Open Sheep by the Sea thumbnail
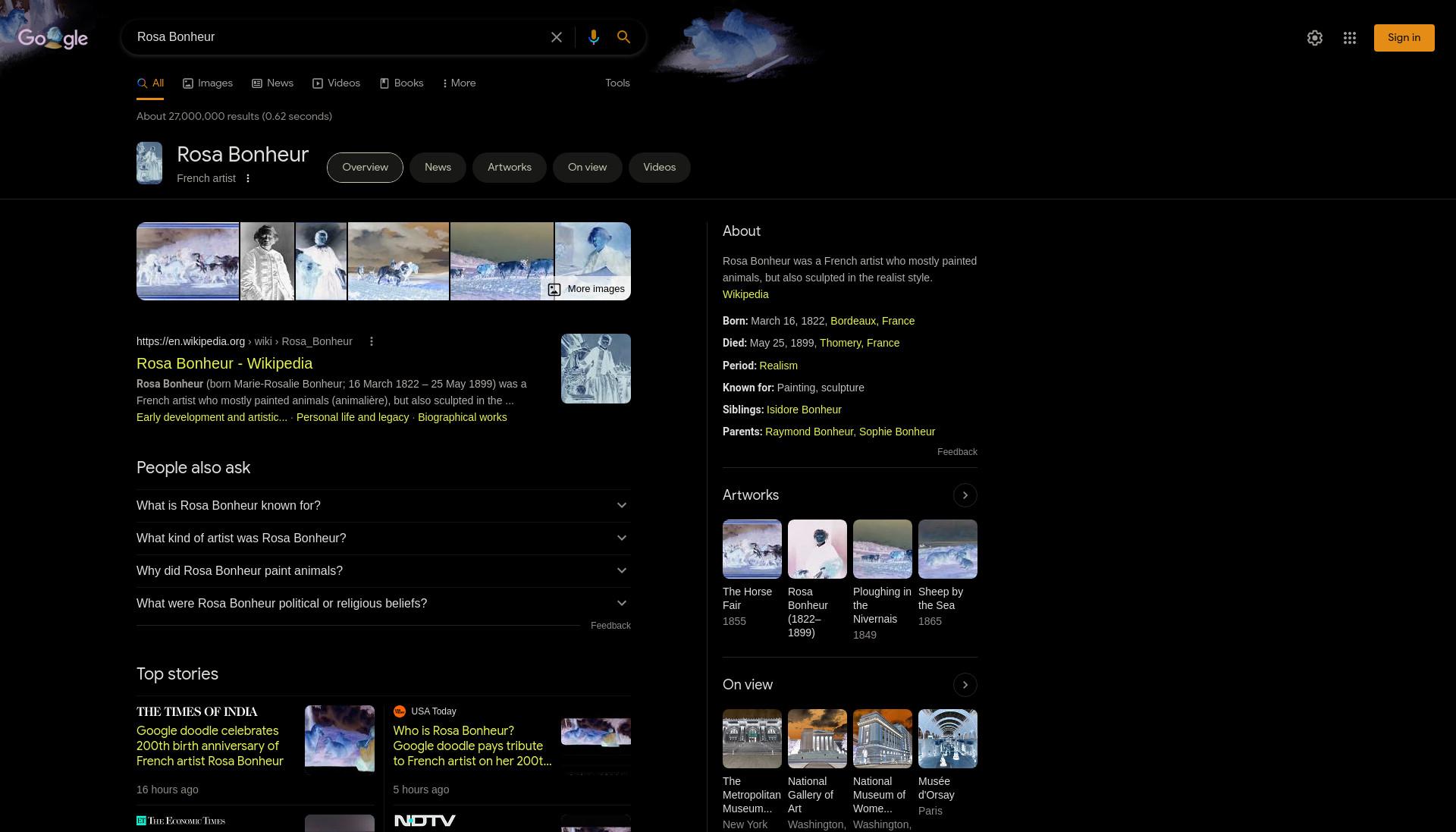Image resolution: width=1456 pixels, height=832 pixels. (948, 549)
